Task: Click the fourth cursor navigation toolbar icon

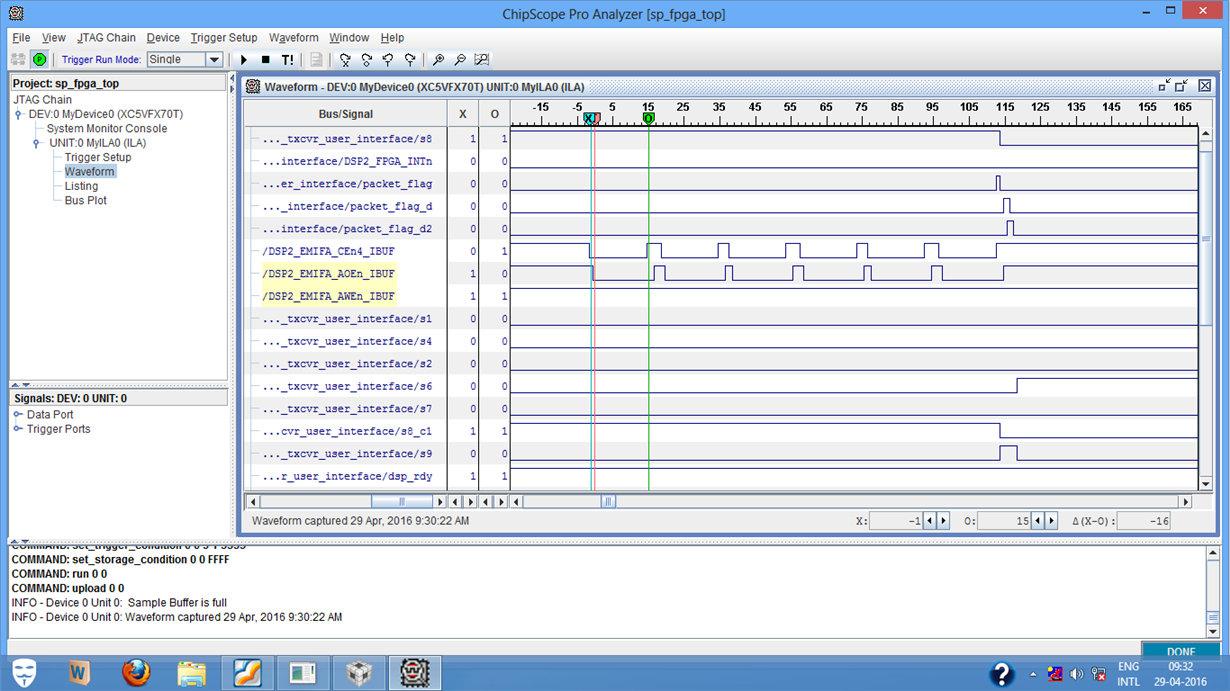Action: (410, 60)
